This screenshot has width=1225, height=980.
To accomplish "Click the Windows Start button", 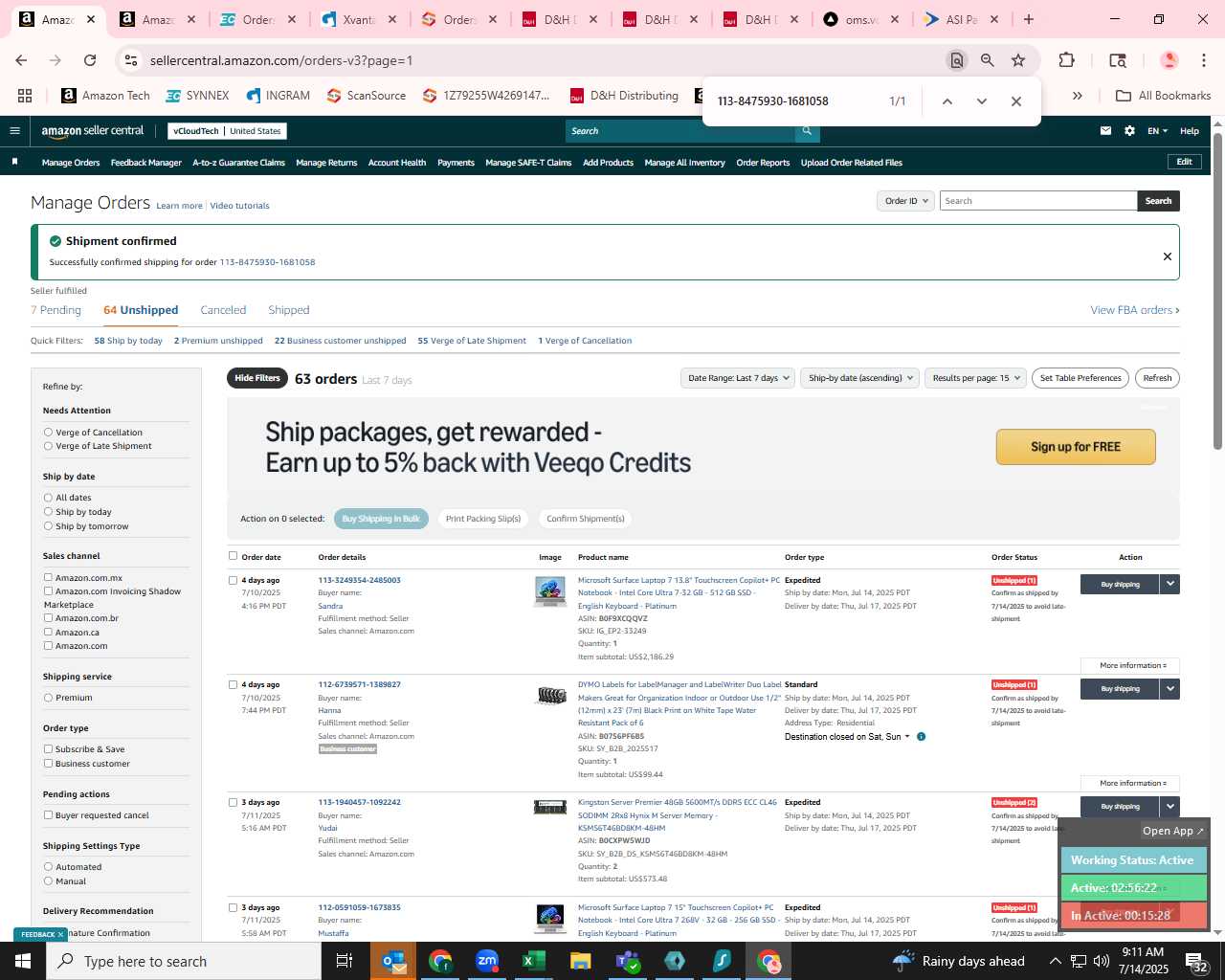I will coord(23,961).
